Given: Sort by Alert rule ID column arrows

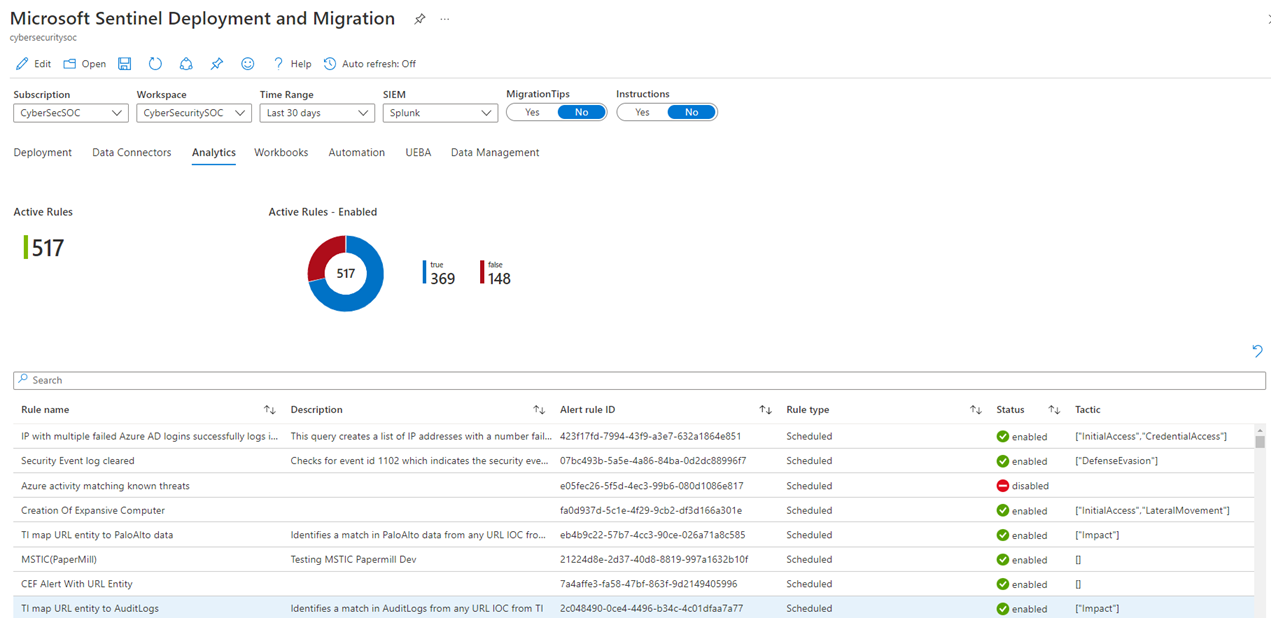Looking at the screenshot, I should point(765,410).
